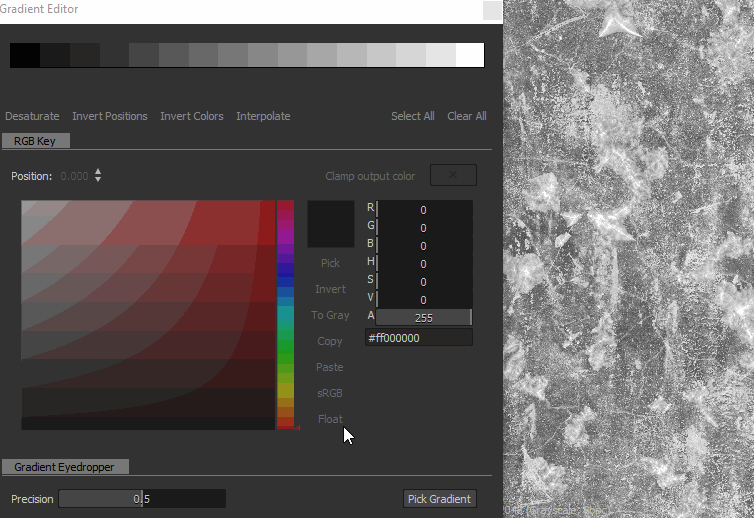Click Select All
This screenshot has height=518, width=754.
pyautogui.click(x=413, y=116)
